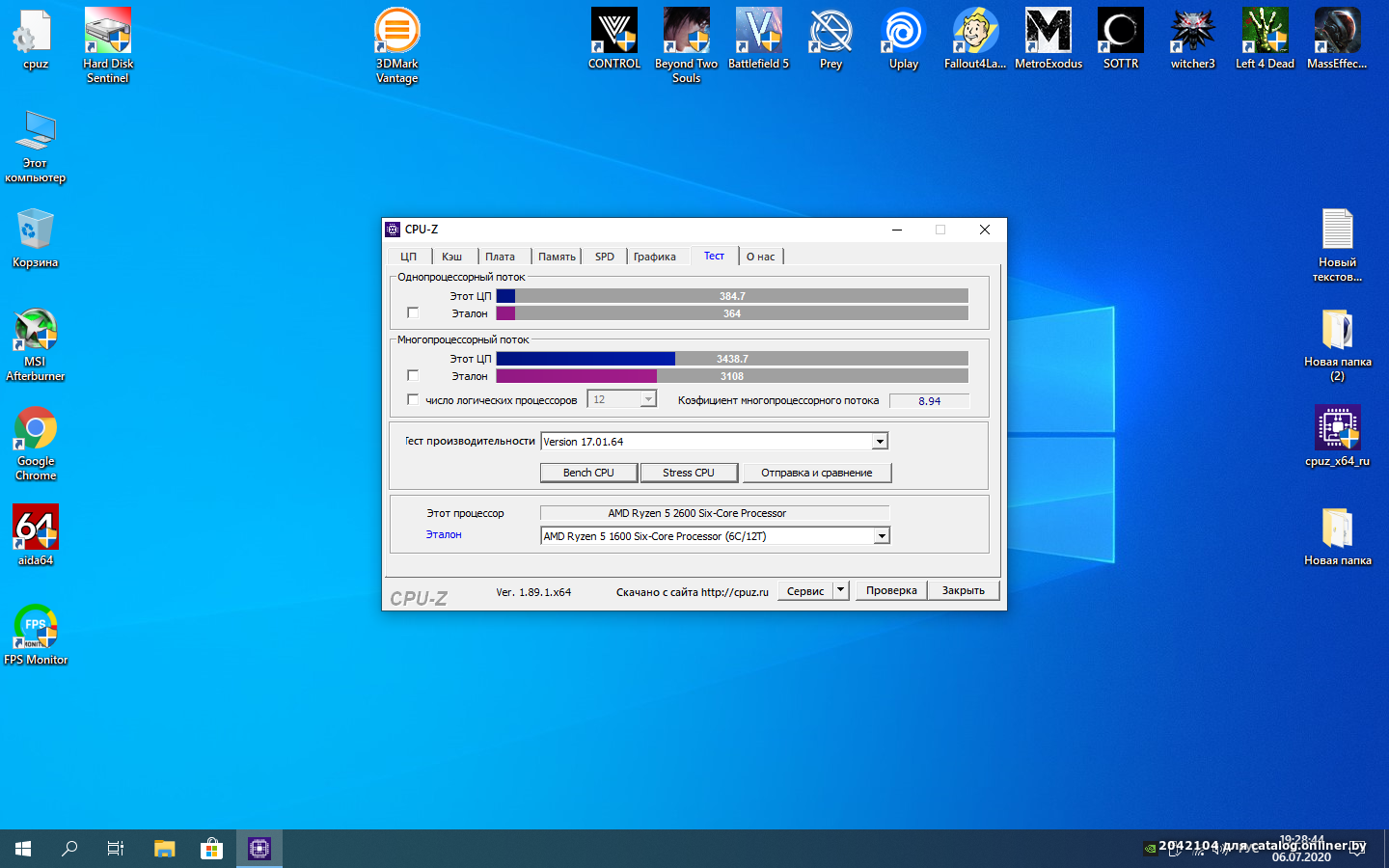This screenshot has width=1389, height=868.
Task: Launch 3DMark Vantage shortcut
Action: pos(397,45)
